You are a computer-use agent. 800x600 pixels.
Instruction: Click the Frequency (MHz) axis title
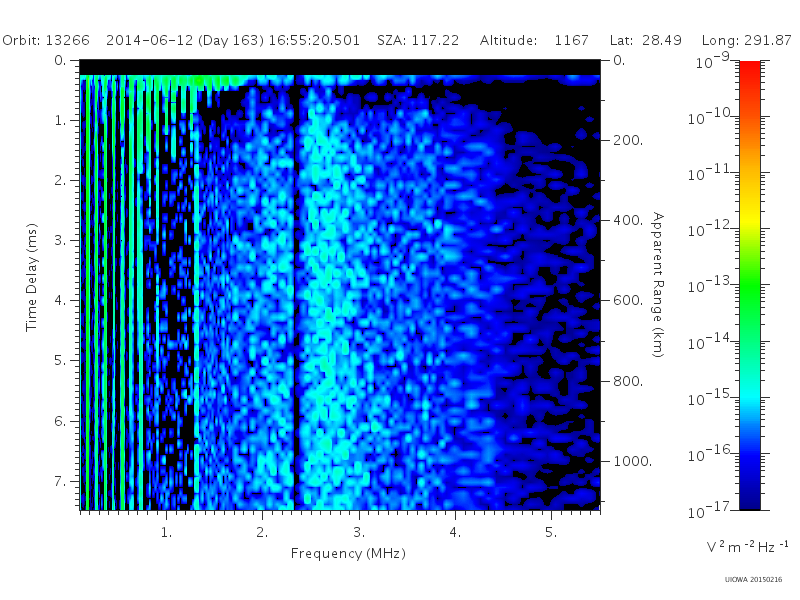point(348,554)
